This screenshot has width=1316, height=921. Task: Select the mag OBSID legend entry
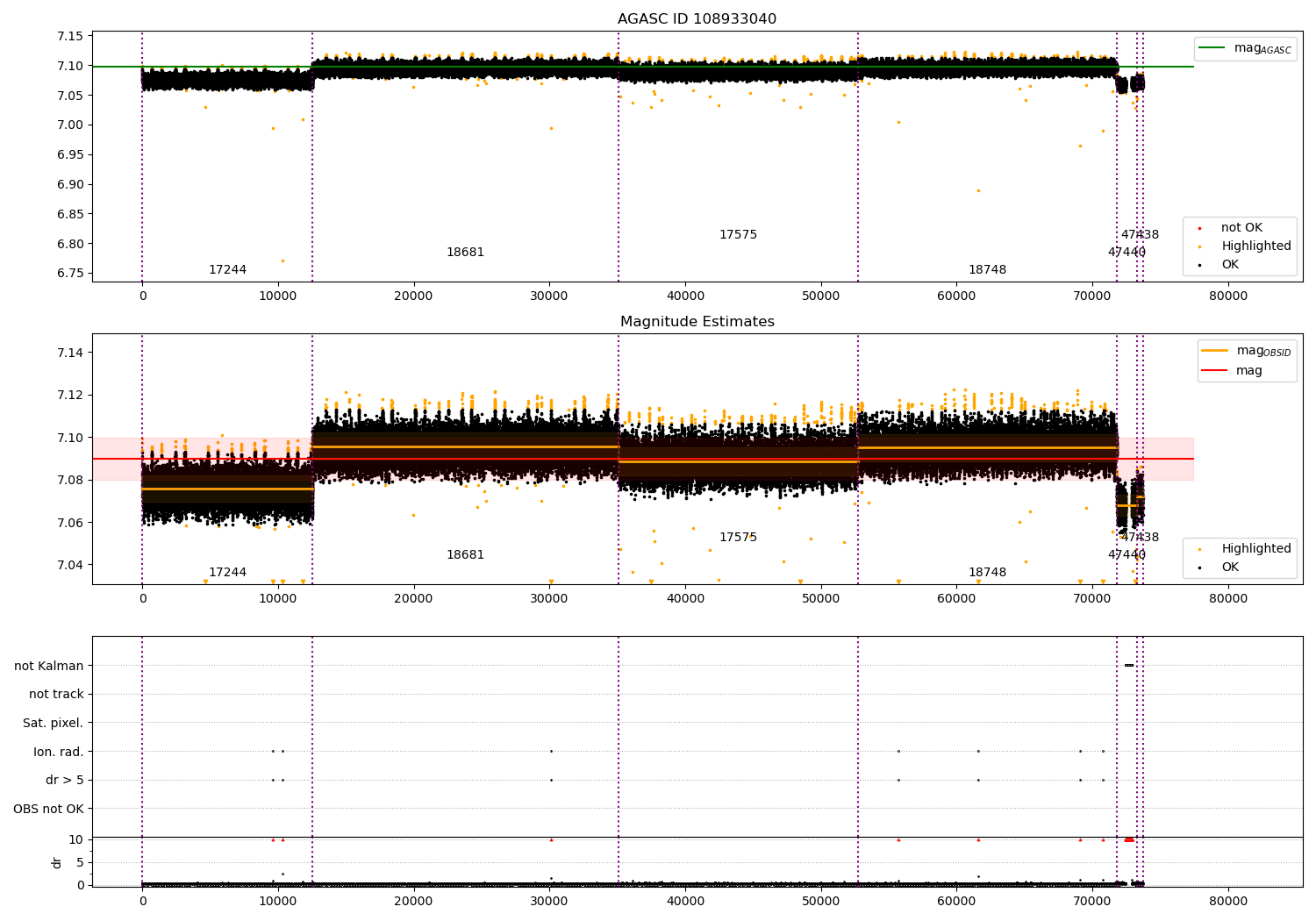(1248, 351)
